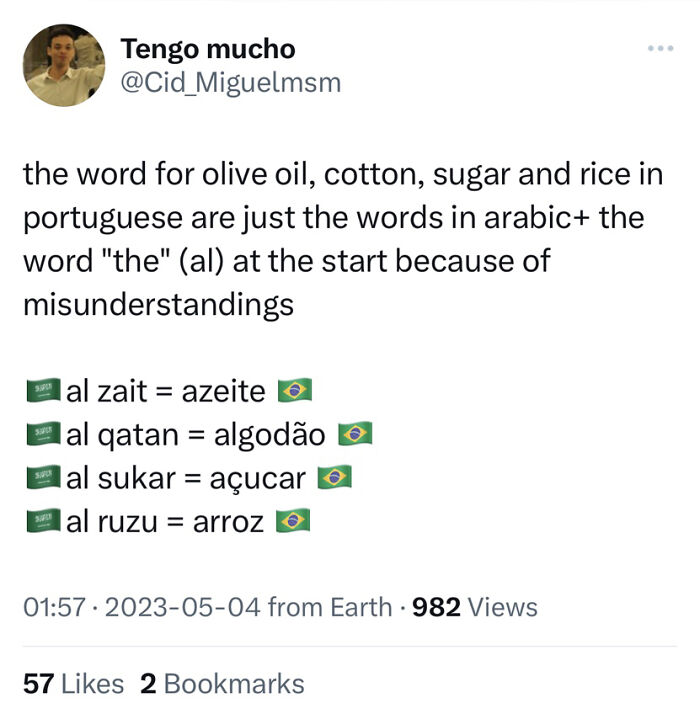Click the Brazil flag after arroz
Image resolution: width=700 pixels, height=719 pixels.
pyautogui.click(x=293, y=521)
